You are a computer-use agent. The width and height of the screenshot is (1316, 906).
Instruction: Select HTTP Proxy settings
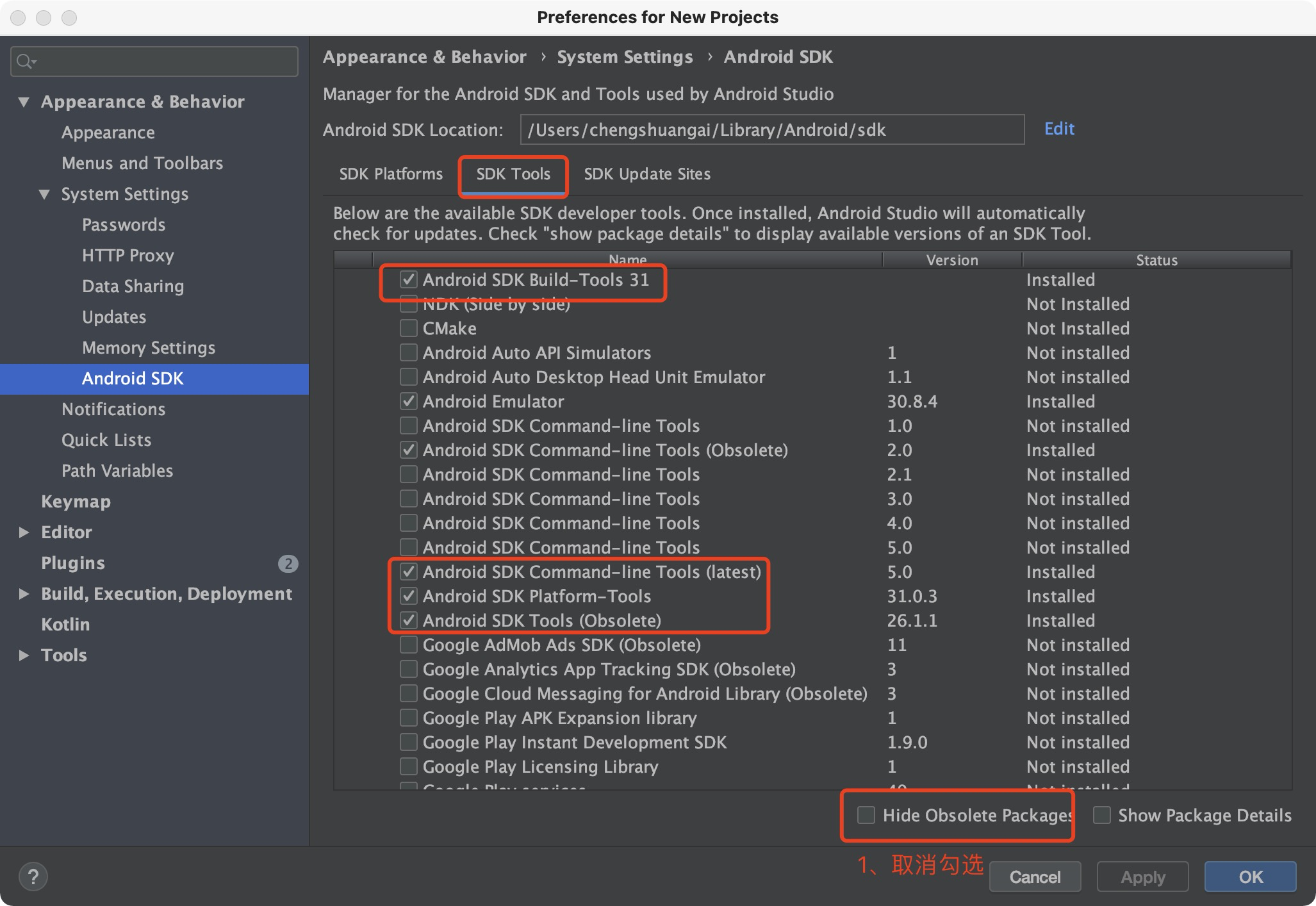128,256
